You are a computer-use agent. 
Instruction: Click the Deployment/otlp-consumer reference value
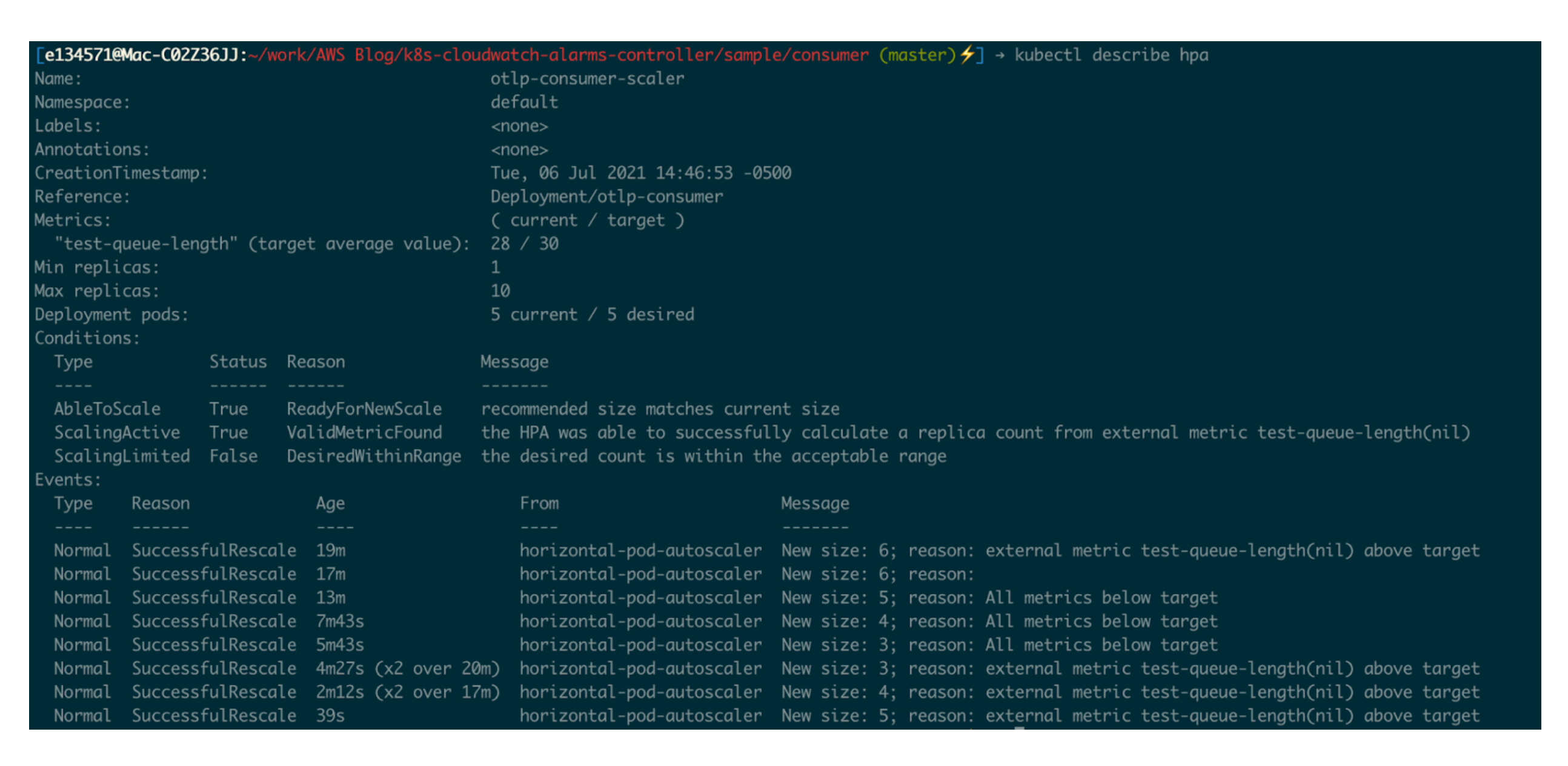point(606,197)
